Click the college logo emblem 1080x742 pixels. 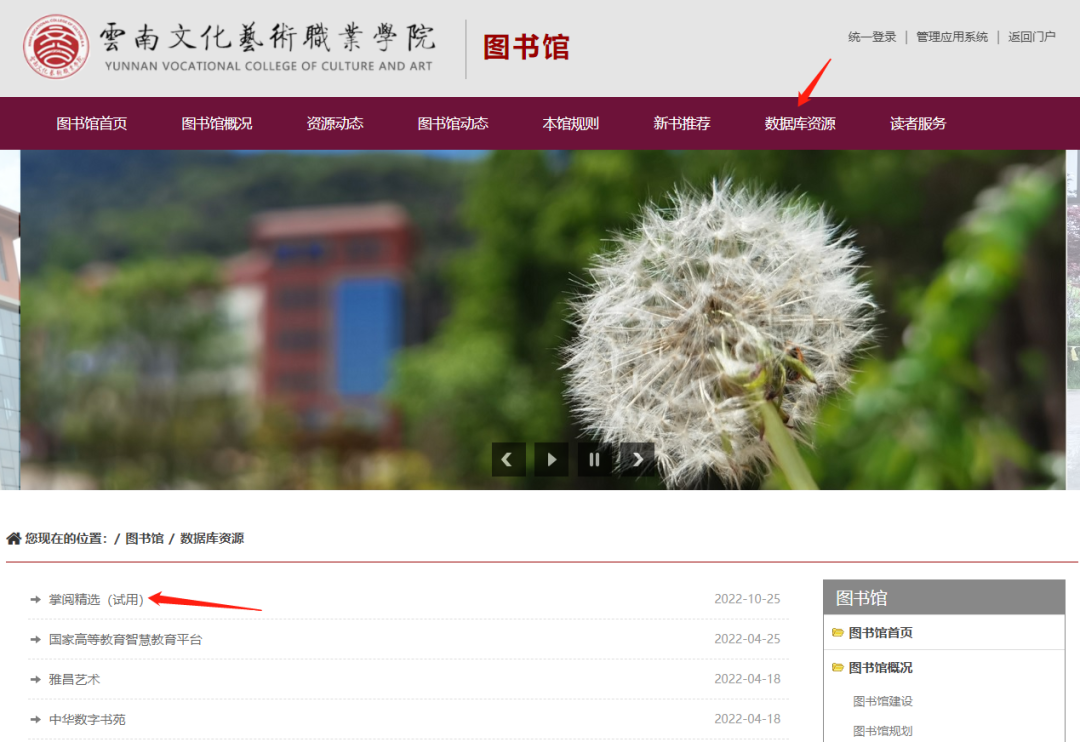(56, 49)
